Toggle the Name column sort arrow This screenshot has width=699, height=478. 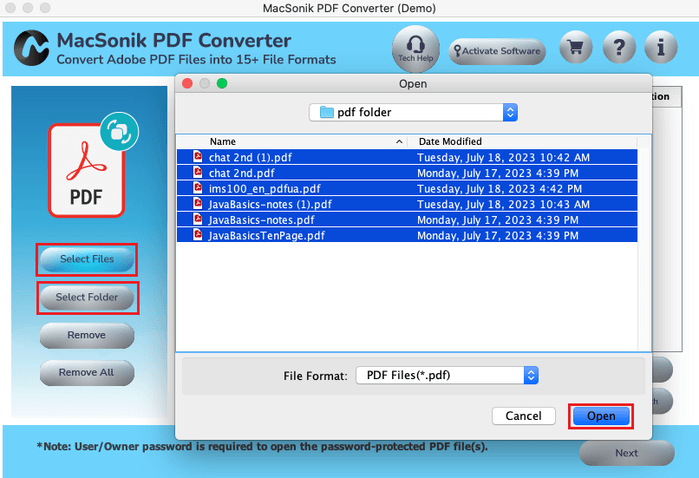click(x=399, y=142)
